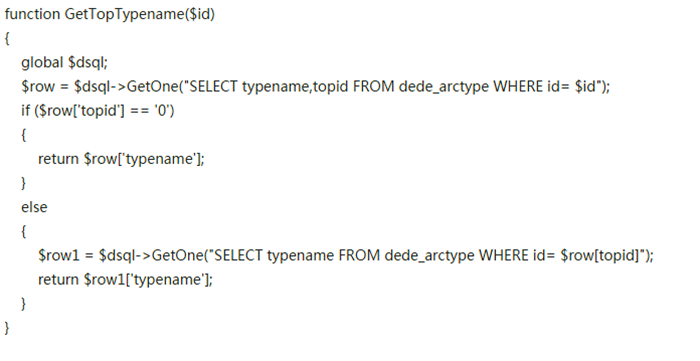
Task: Click 'SELECT typename FROM' in second query
Action: [x=297, y=255]
